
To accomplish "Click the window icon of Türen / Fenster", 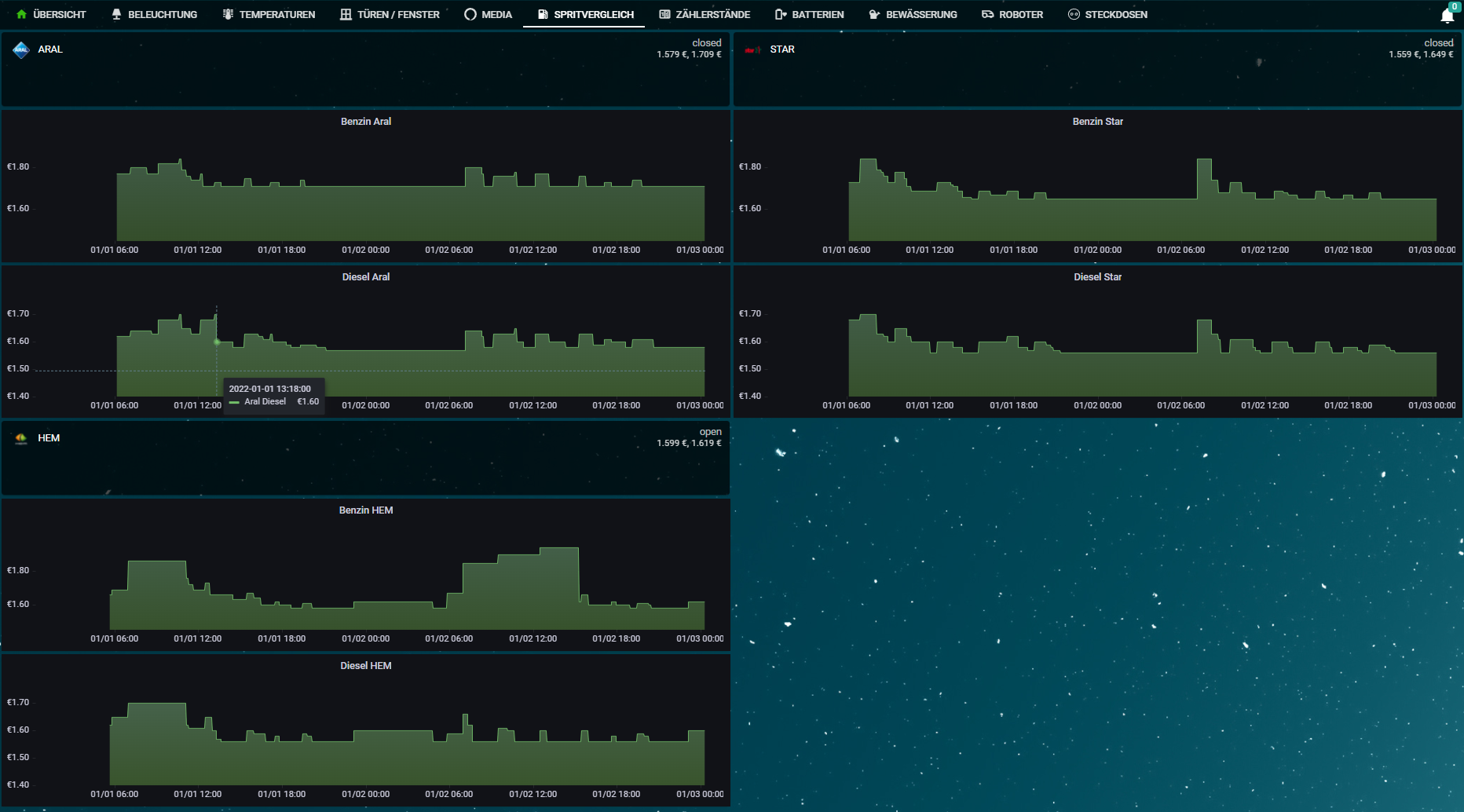I will click(346, 14).
